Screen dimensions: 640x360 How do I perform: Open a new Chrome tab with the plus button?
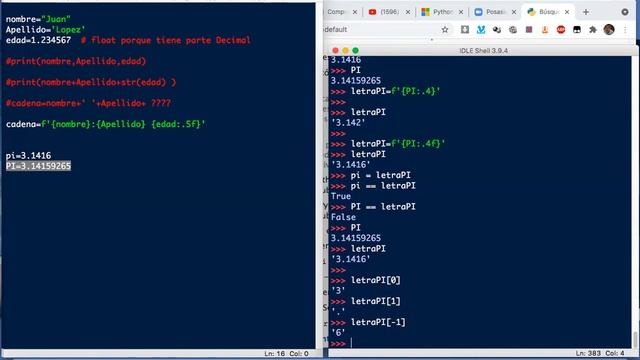point(586,12)
